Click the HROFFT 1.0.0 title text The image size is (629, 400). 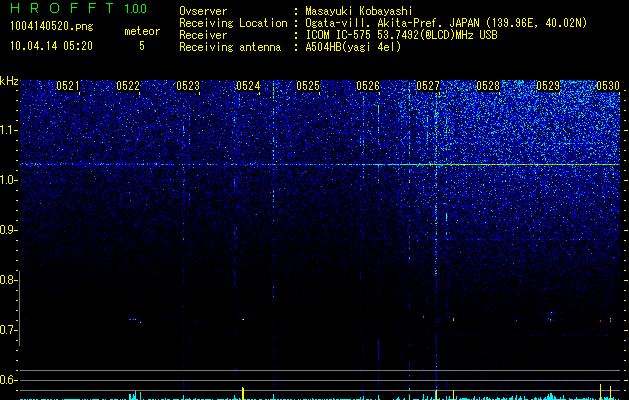78,8
